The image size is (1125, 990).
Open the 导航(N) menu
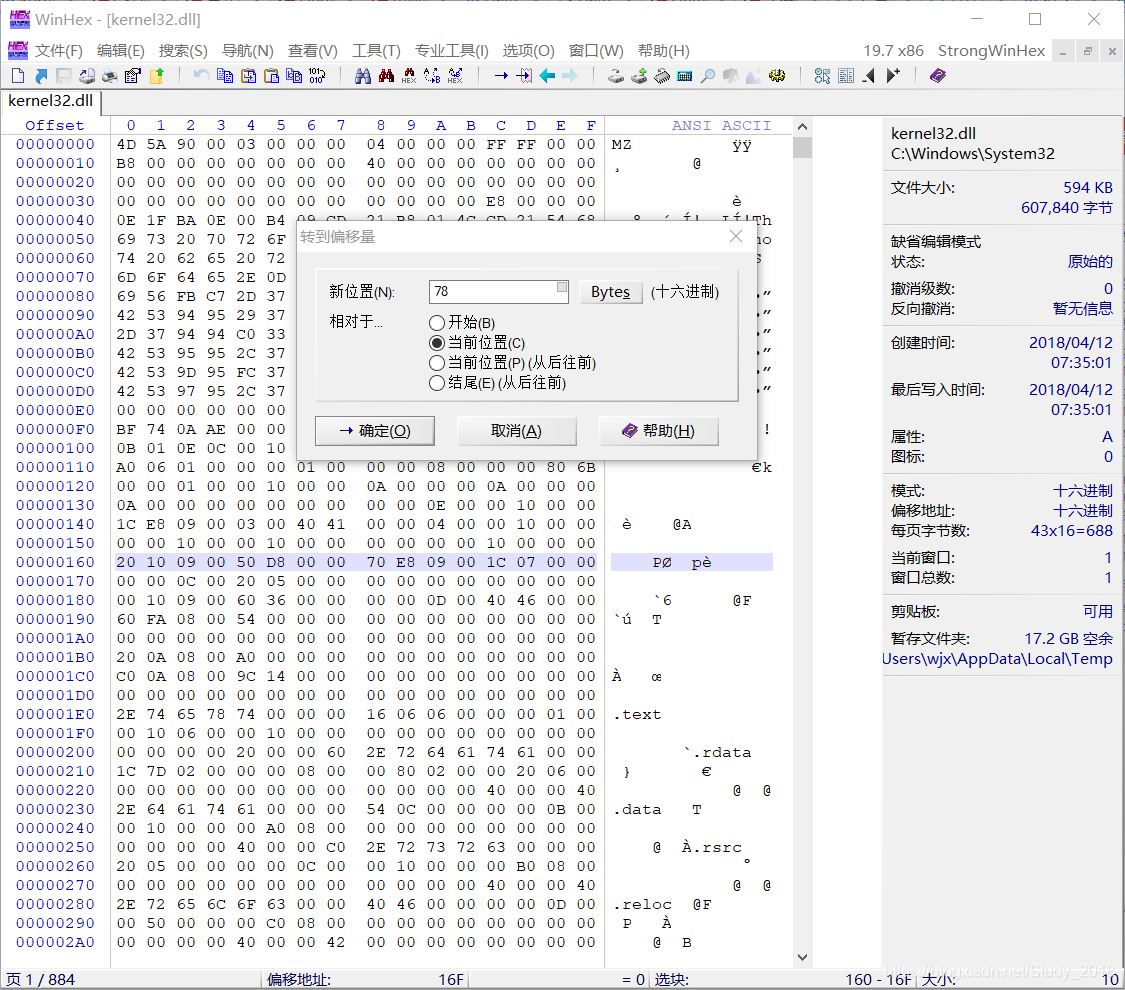248,51
